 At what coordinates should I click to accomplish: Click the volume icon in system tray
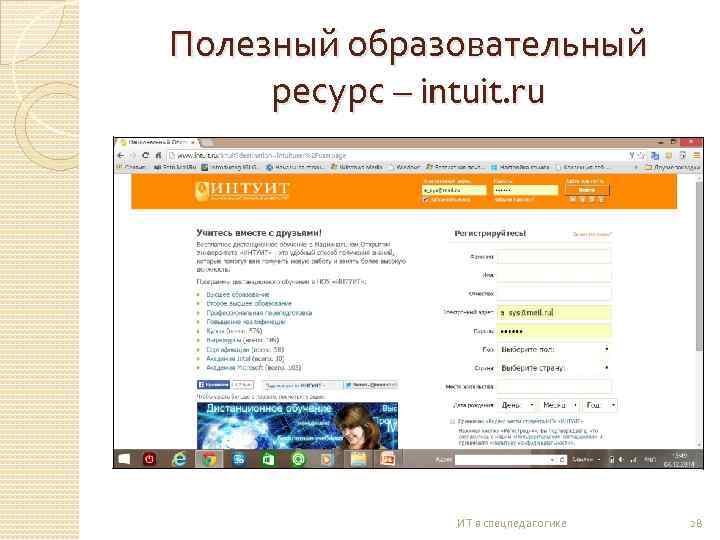[x=622, y=459]
